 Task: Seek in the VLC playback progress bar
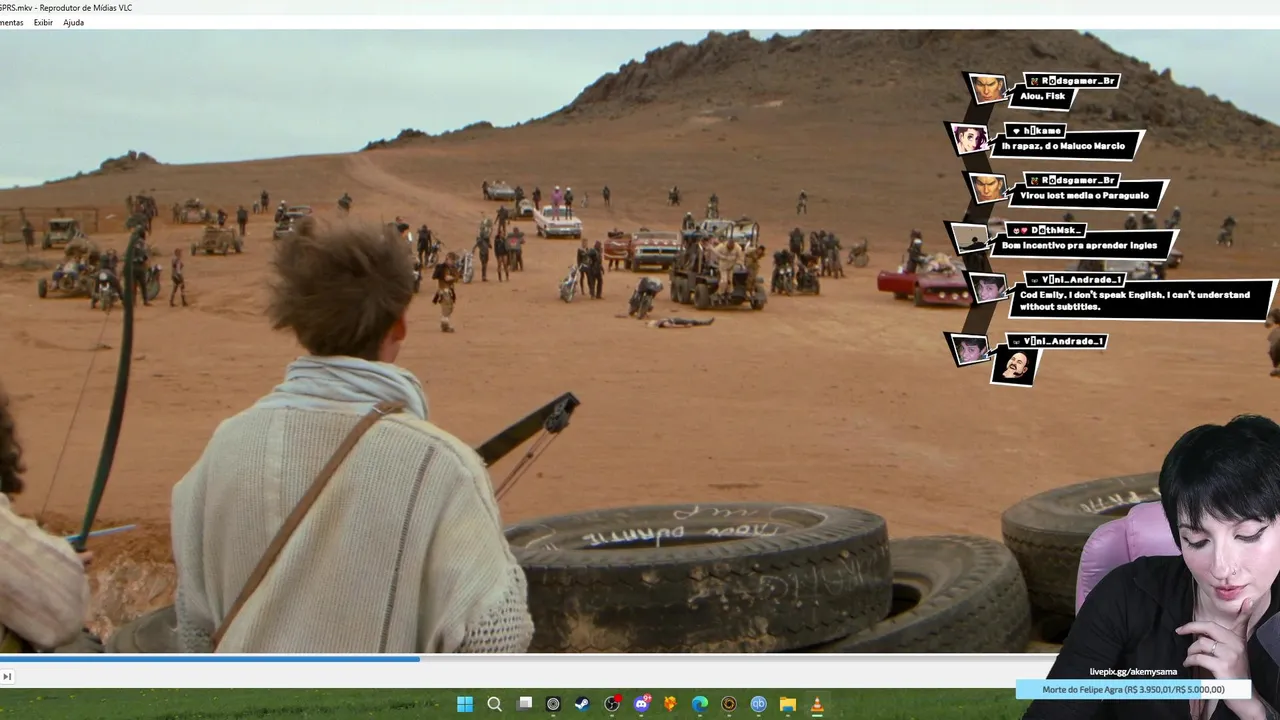[530, 659]
